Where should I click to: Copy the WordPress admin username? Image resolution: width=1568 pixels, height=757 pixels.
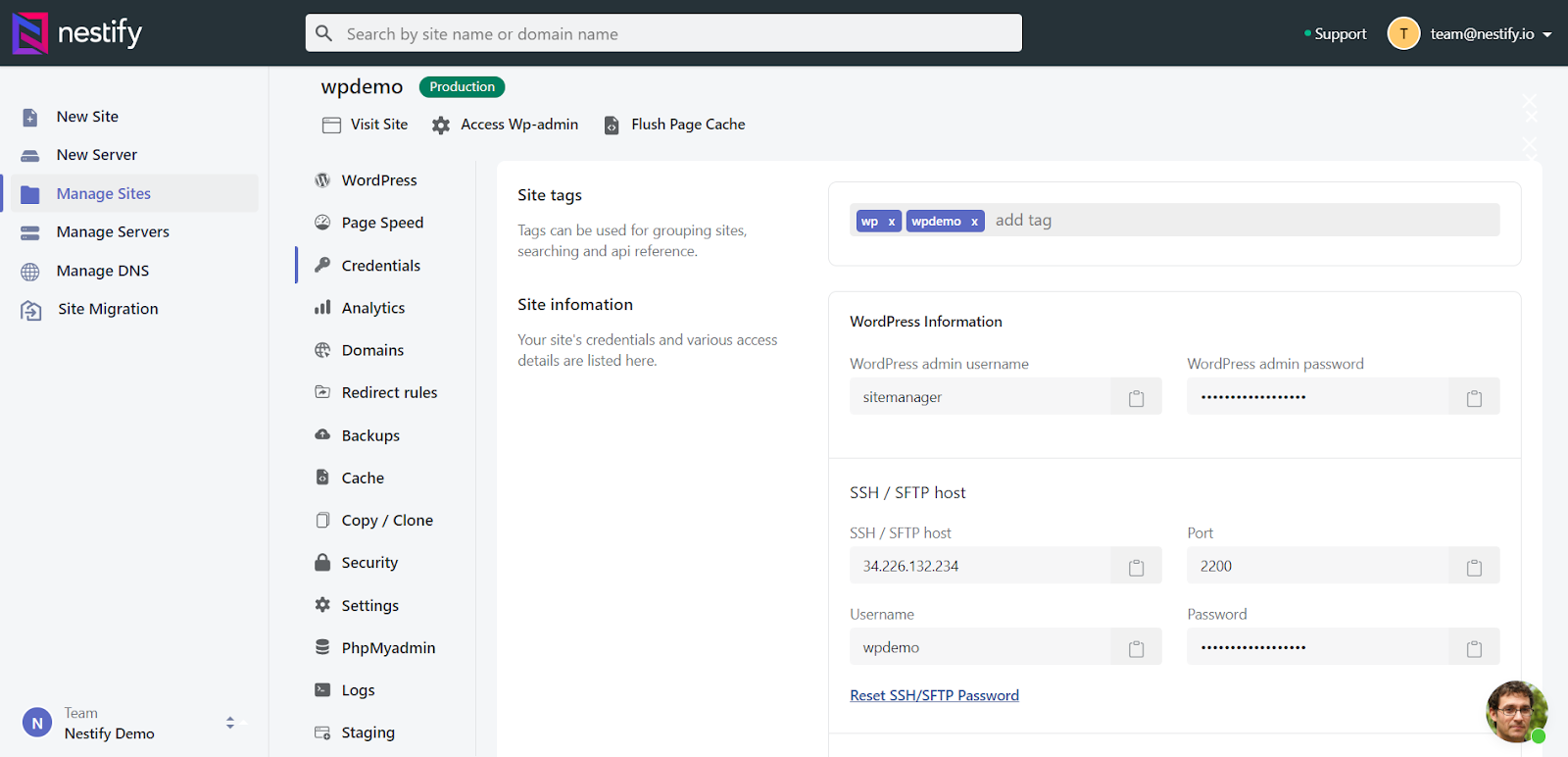coord(1137,398)
